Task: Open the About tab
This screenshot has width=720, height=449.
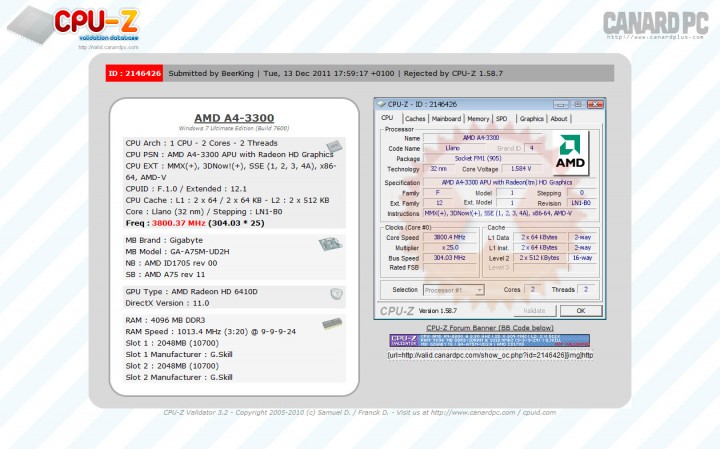Action: point(558,118)
